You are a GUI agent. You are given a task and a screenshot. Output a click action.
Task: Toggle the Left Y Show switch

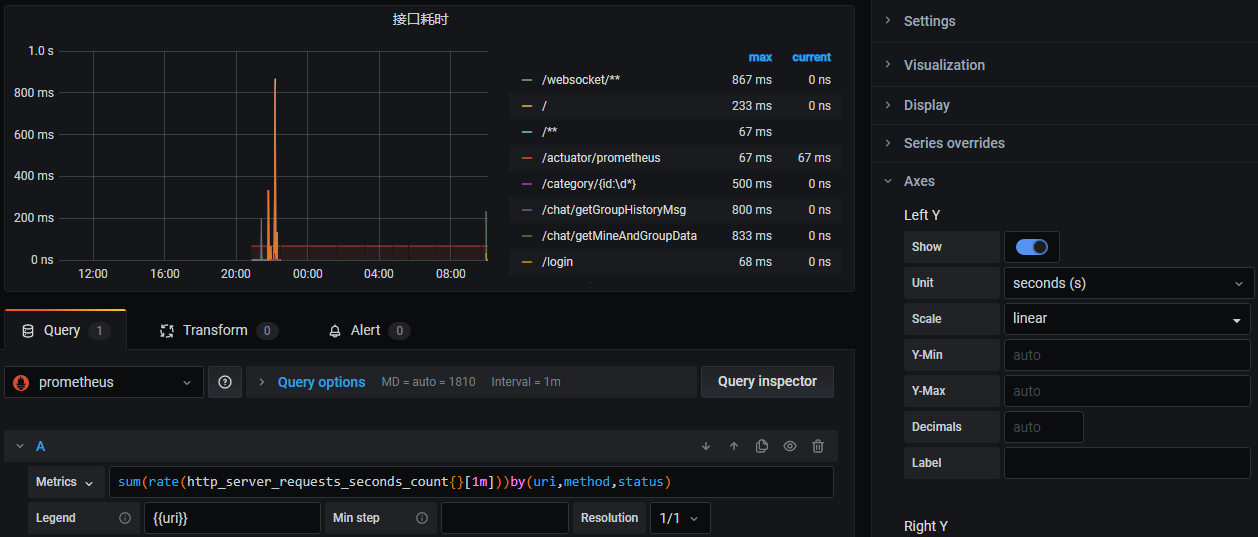coord(1031,247)
